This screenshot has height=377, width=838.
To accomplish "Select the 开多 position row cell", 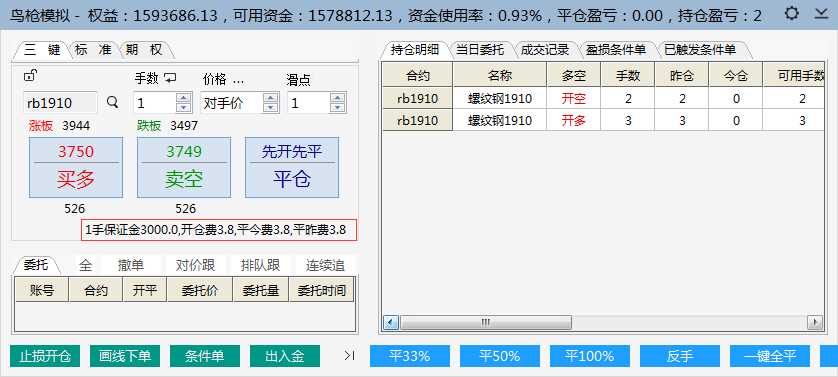I will tap(573, 120).
